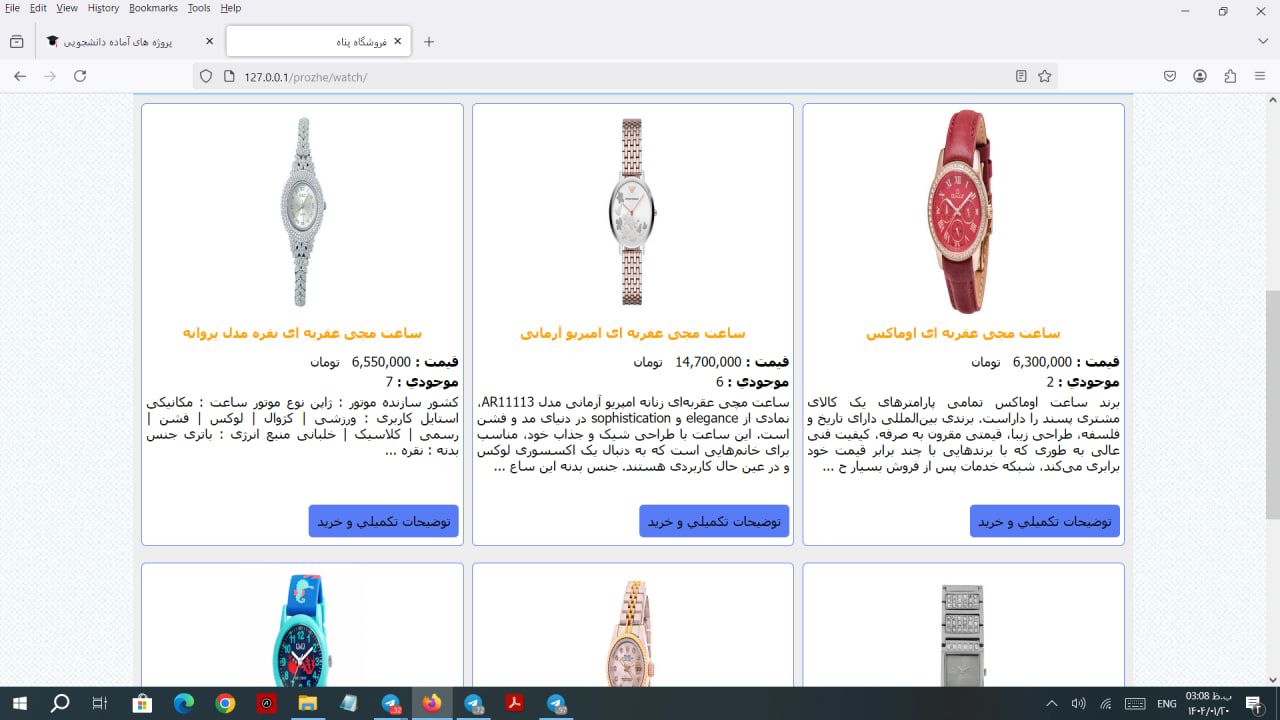This screenshot has height=720, width=1280.
Task: Open Task View on the taskbar
Action: 99,704
